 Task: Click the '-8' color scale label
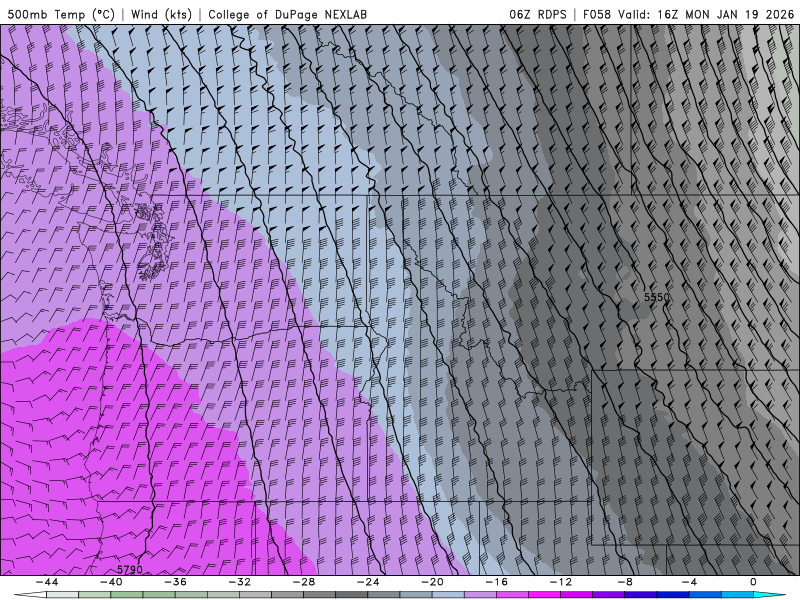625,582
